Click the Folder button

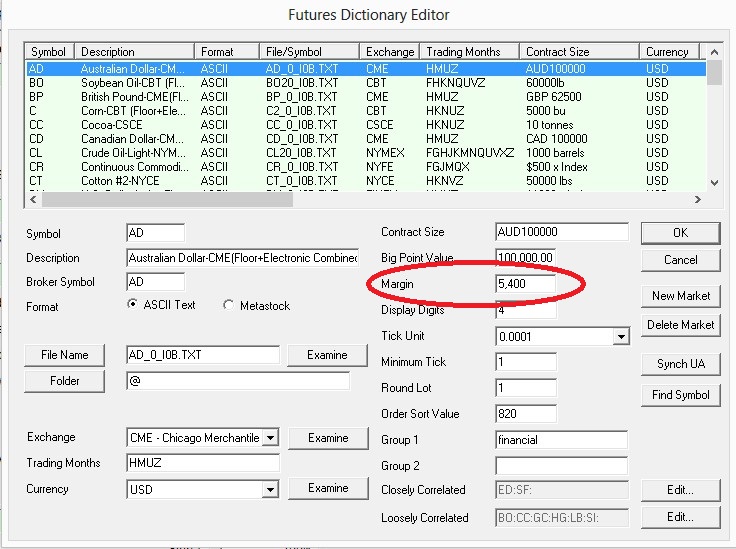point(64,381)
